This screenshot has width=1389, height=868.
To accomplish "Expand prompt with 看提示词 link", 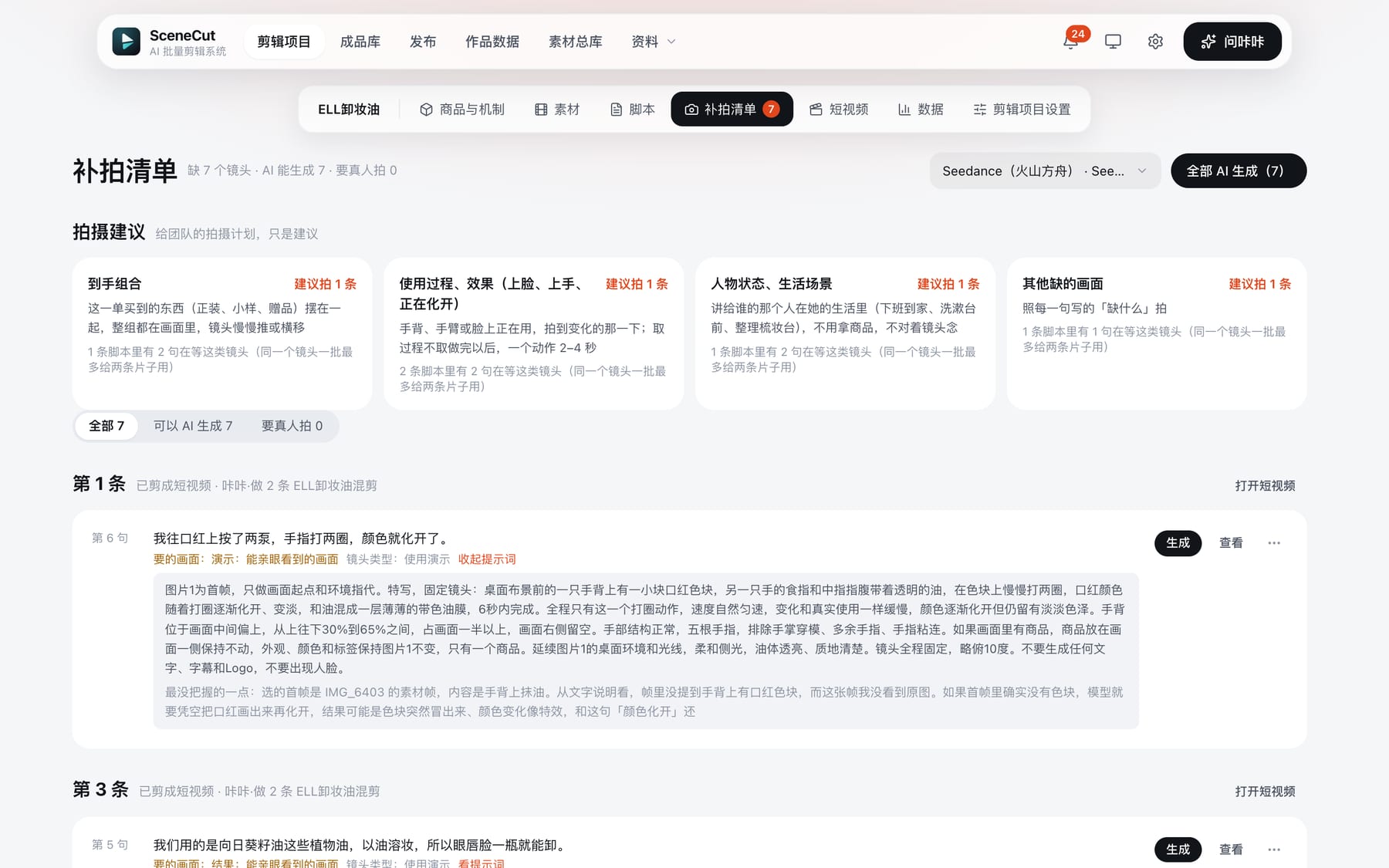I will pos(481,863).
